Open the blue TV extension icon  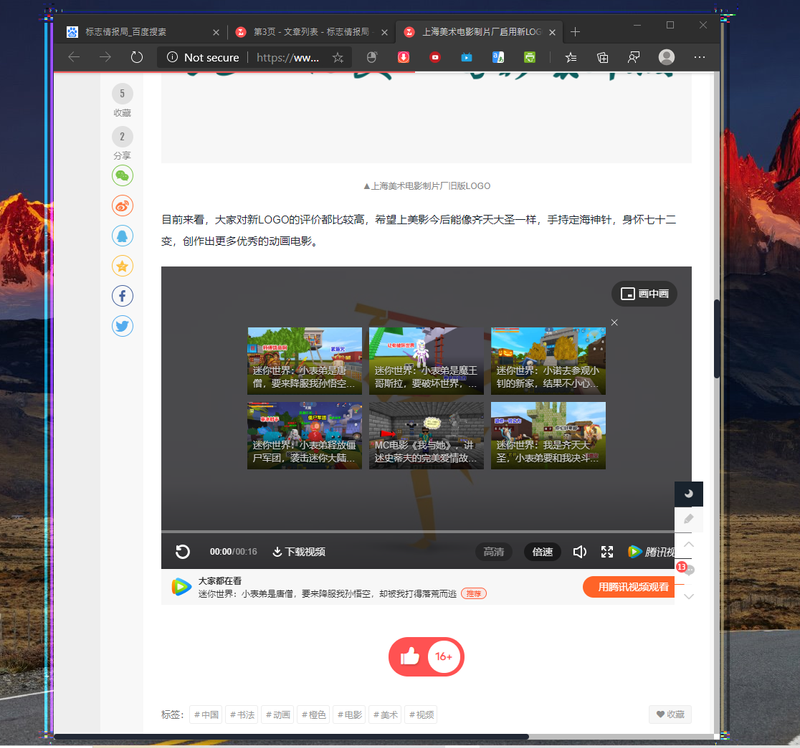point(466,57)
